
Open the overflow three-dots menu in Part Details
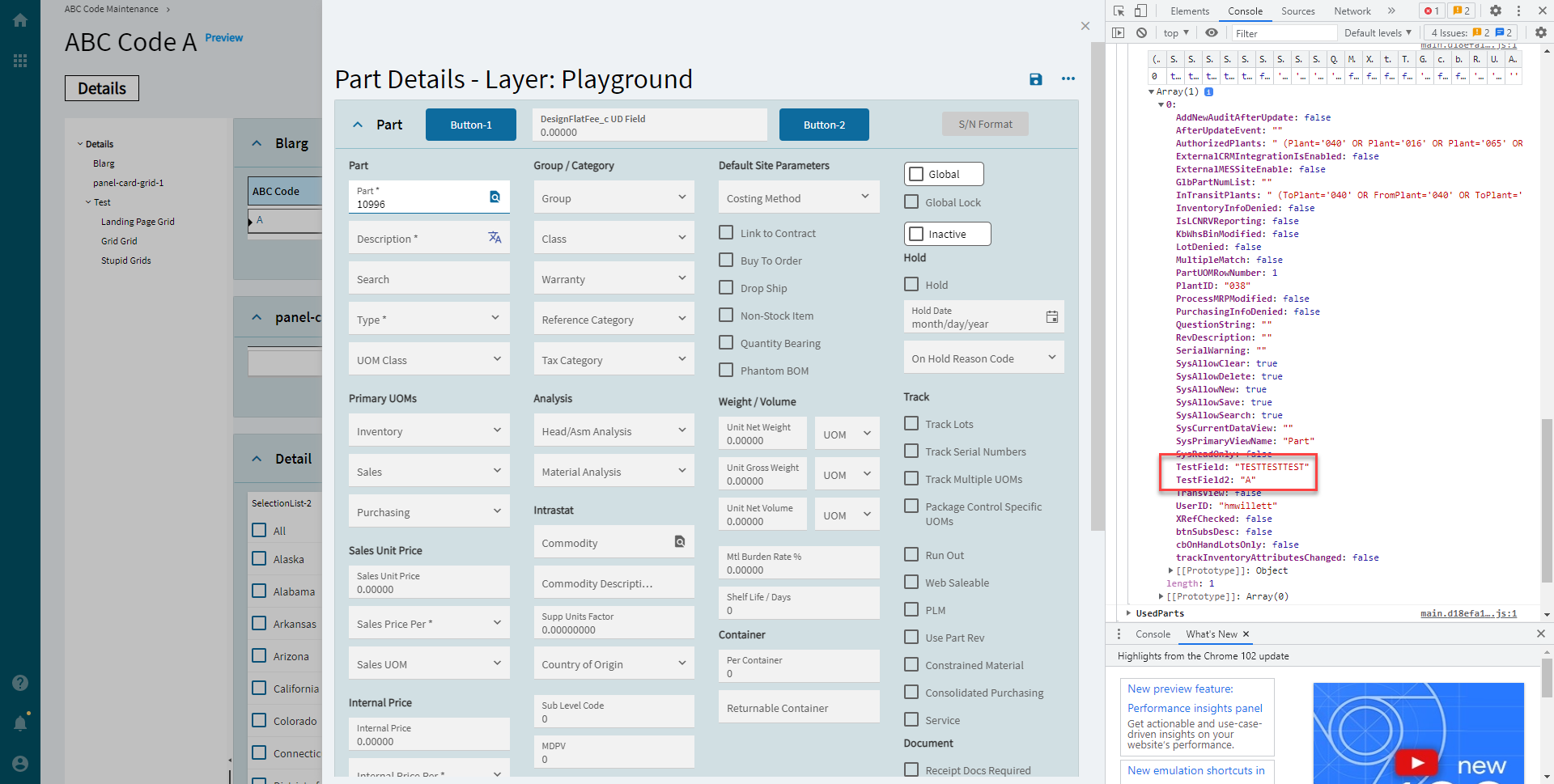coord(1068,79)
